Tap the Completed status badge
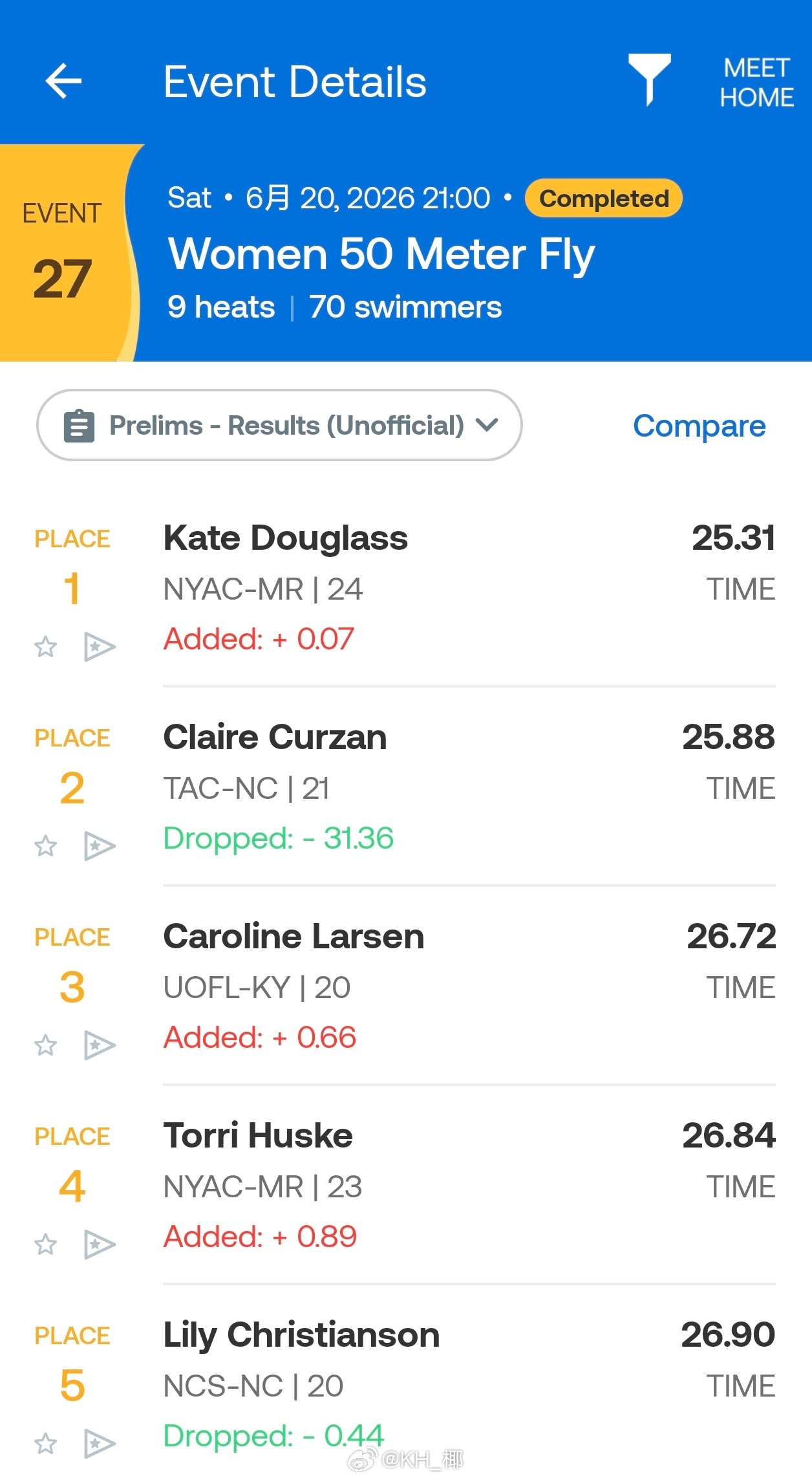Screen dimensions: 812x1480 (603, 198)
